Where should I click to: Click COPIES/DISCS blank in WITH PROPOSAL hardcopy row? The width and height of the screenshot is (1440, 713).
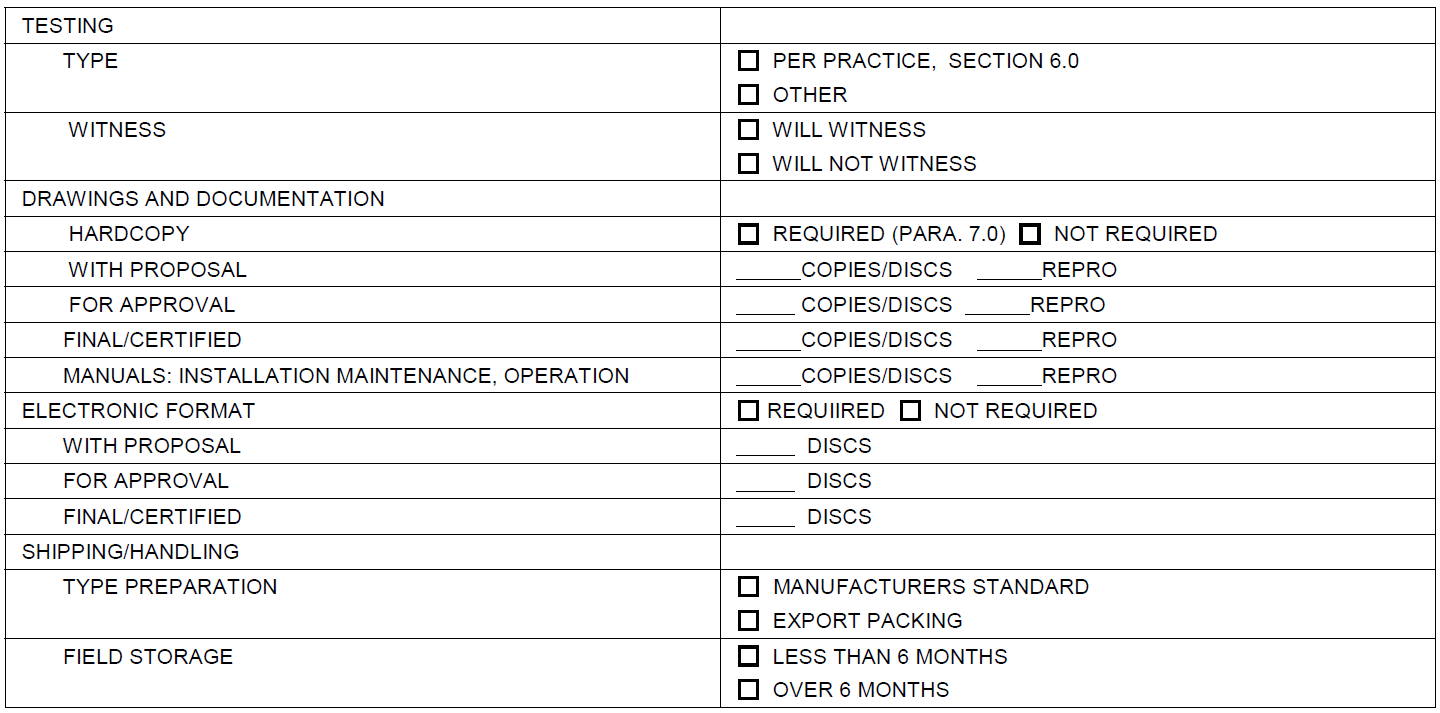[768, 272]
